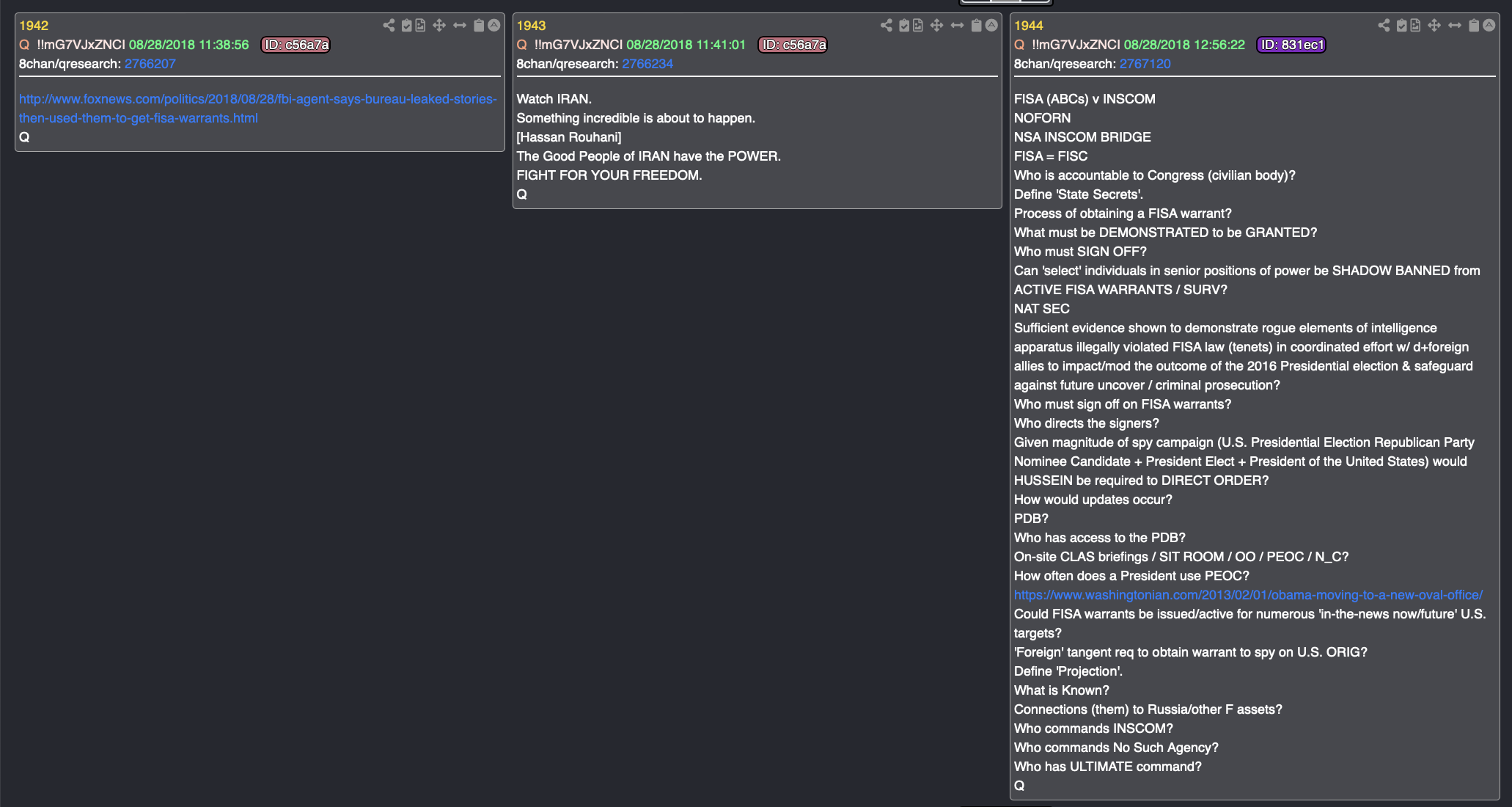This screenshot has width=1512, height=807.
Task: Click the 'NAT SEC' line
Action: coord(1042,309)
